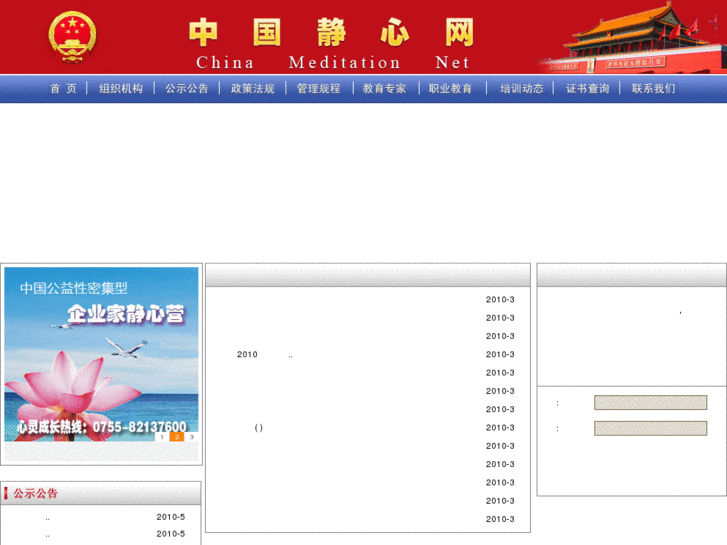Click the 中国静心网 site title banner
The height and width of the screenshot is (545, 727).
tap(332, 43)
